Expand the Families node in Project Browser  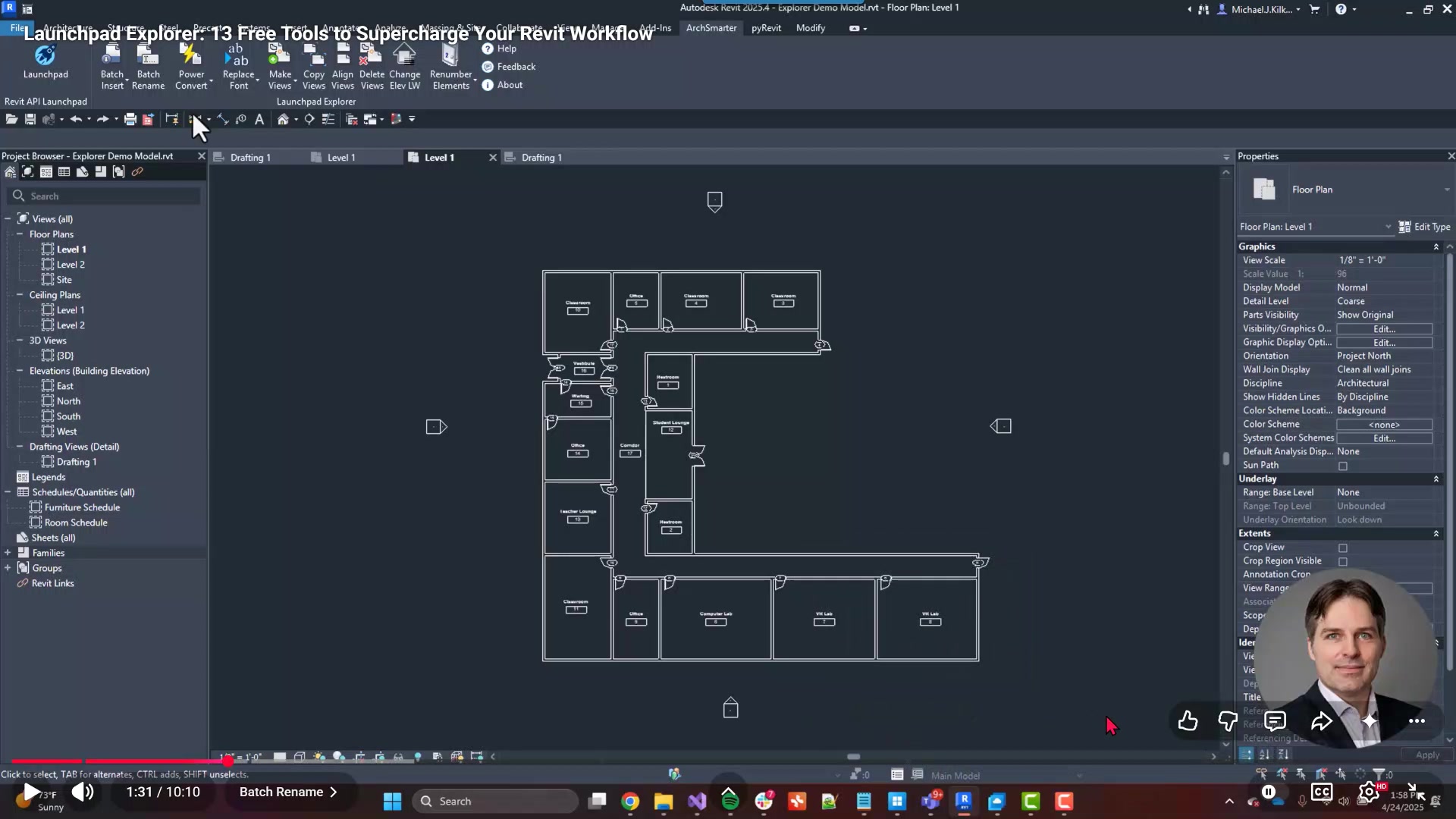tap(8, 553)
